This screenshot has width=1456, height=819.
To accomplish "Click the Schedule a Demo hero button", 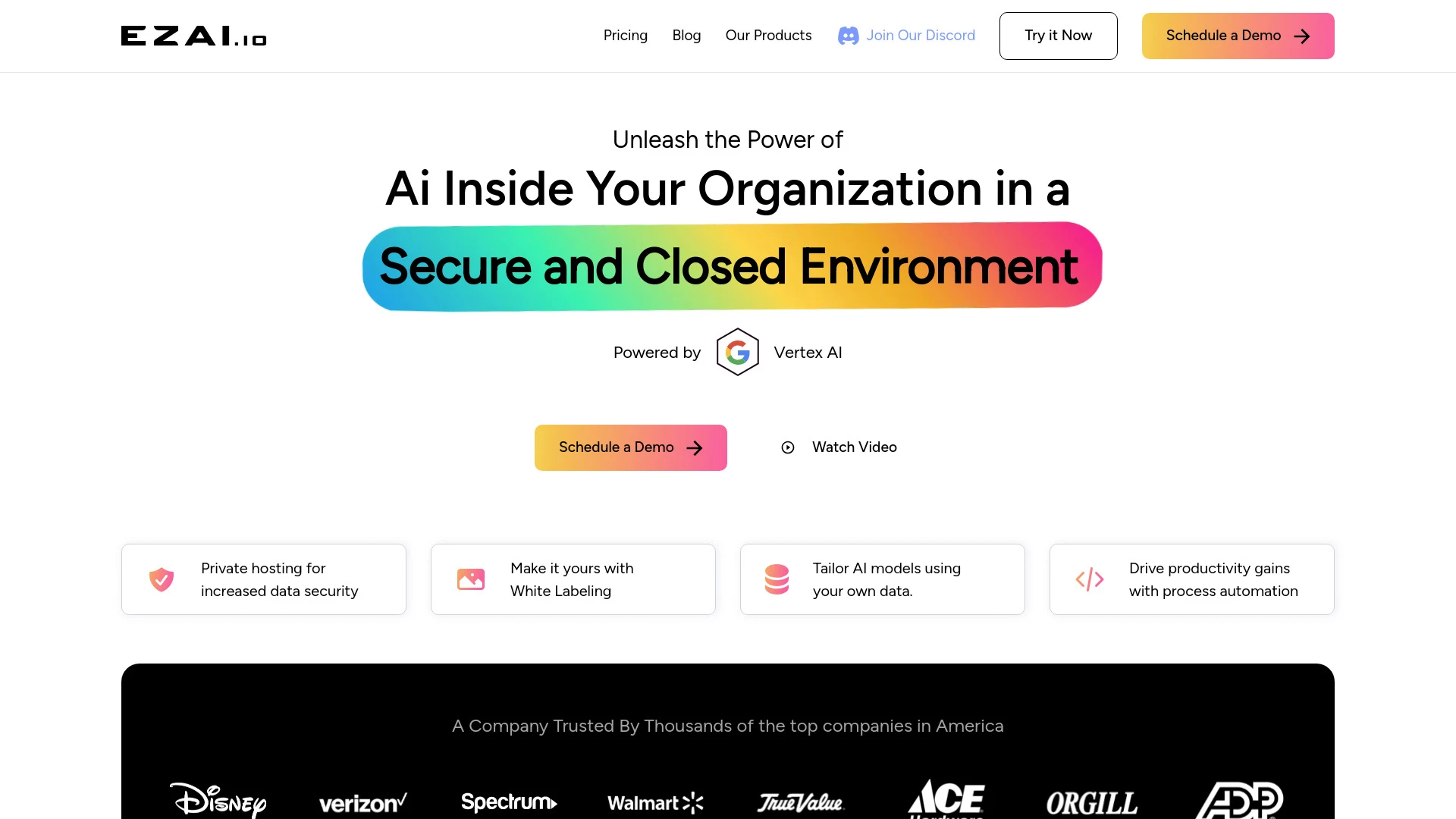I will pos(630,447).
